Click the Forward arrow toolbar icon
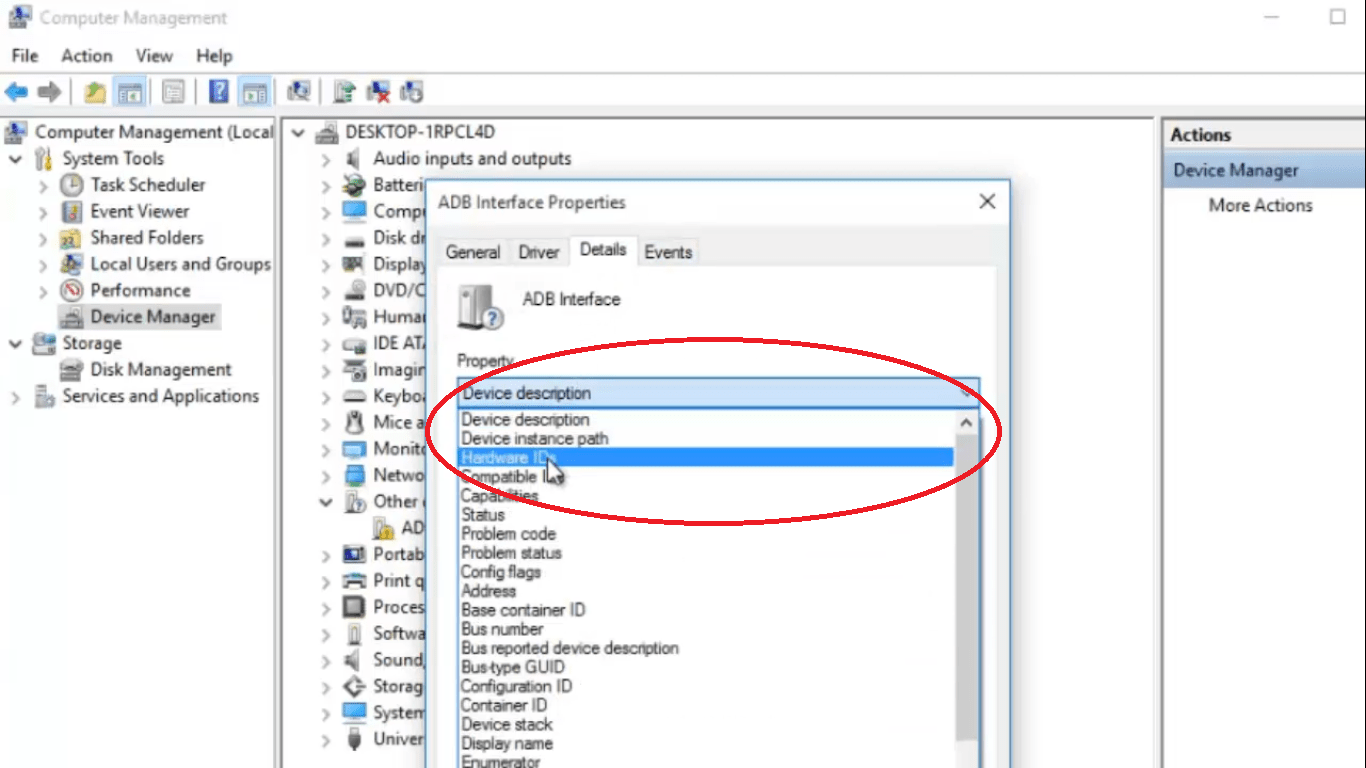The height and width of the screenshot is (768, 1366). point(49,93)
